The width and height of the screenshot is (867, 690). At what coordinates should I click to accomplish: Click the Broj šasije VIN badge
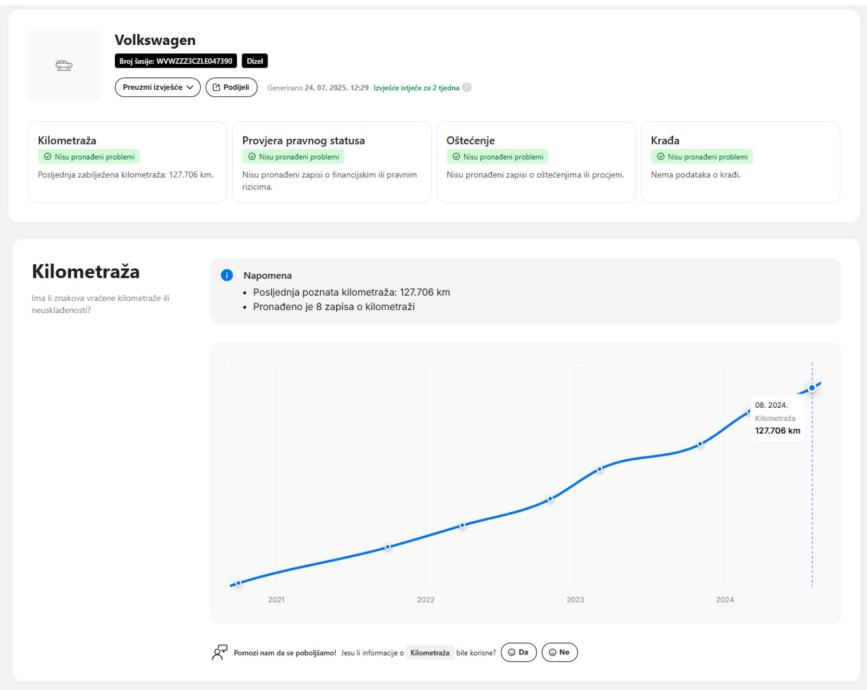(176, 62)
